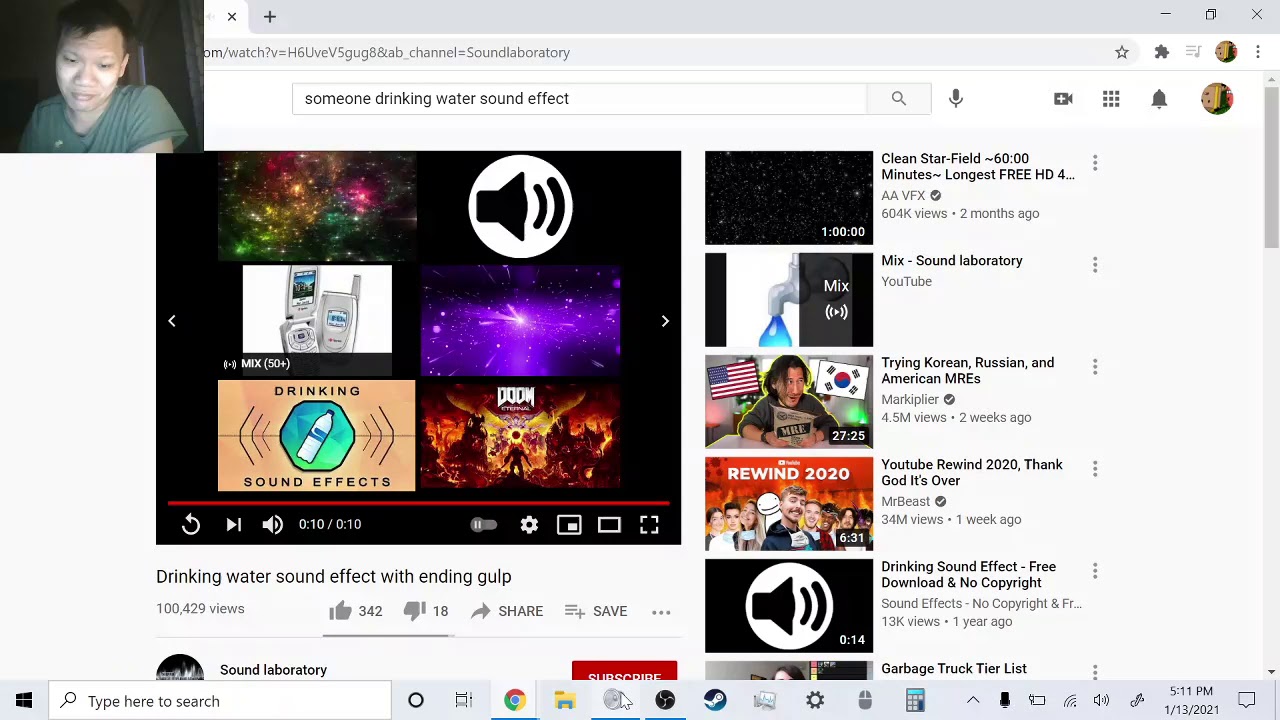
Task: Open the Clean Star-Field video thumbnail
Action: (789, 198)
